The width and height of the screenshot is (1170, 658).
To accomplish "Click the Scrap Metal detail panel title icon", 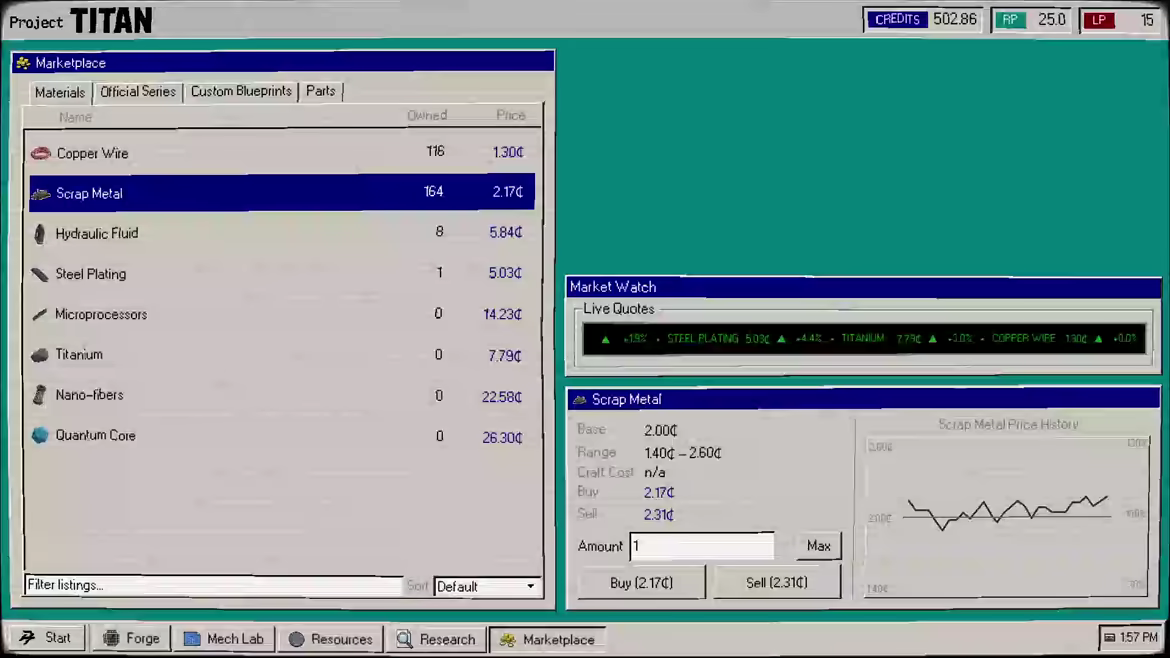I will [x=580, y=400].
